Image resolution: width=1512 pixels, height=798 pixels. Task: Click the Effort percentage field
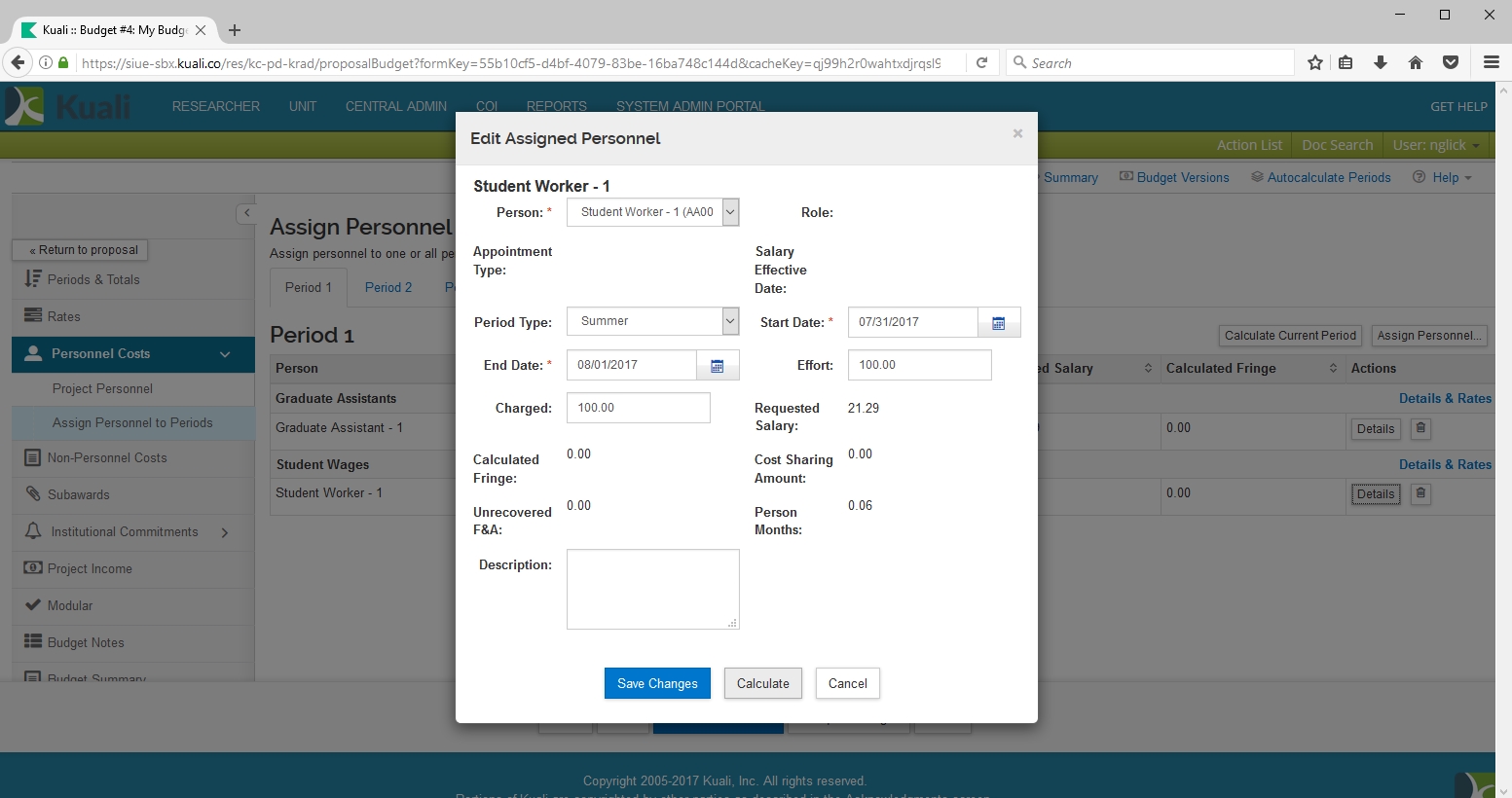(x=919, y=365)
